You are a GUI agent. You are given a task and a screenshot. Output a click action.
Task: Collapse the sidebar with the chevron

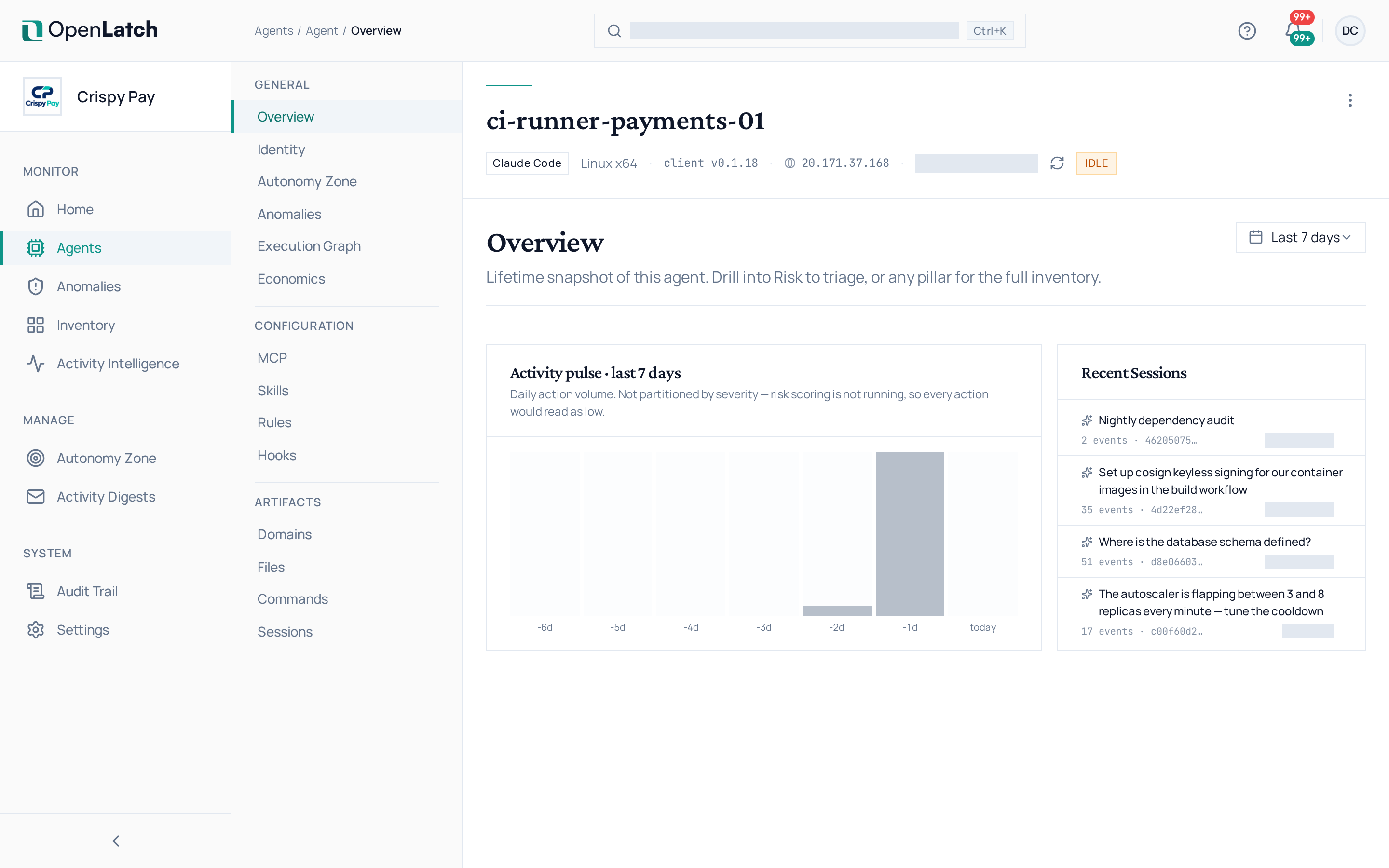pos(115,841)
